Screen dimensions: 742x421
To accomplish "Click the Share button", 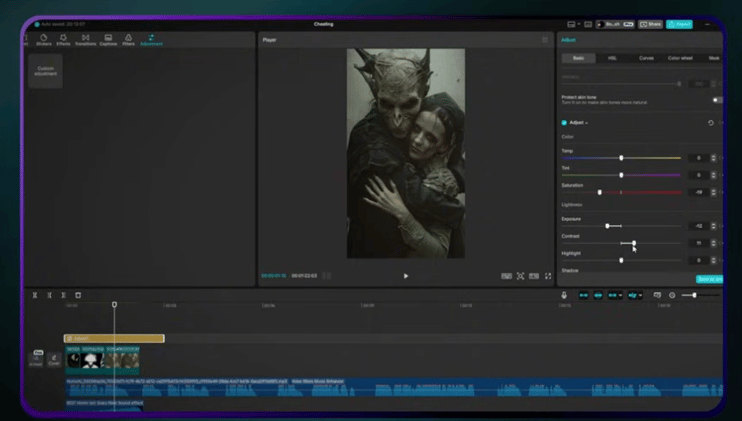I will tap(651, 24).
